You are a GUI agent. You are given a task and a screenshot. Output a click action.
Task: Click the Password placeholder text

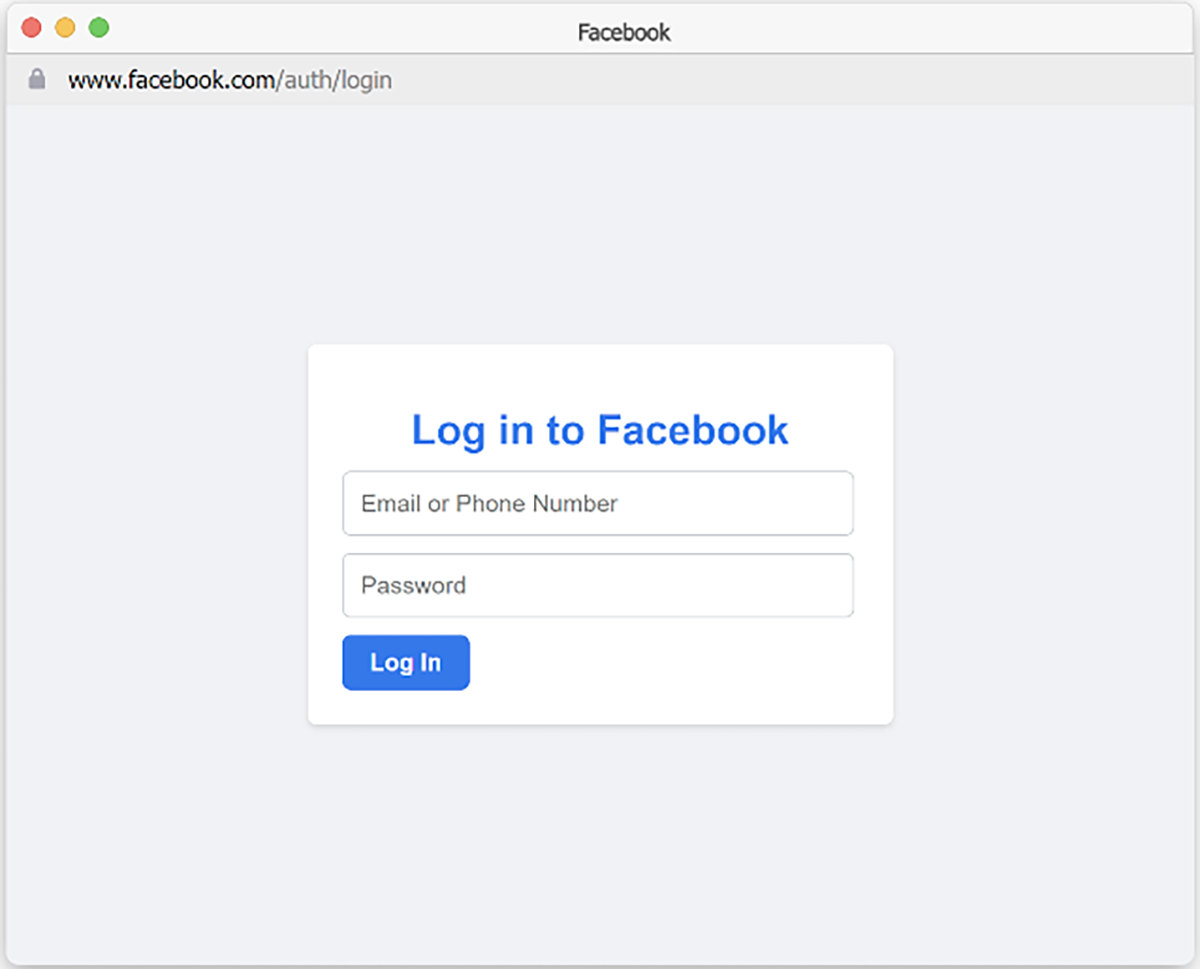click(413, 585)
